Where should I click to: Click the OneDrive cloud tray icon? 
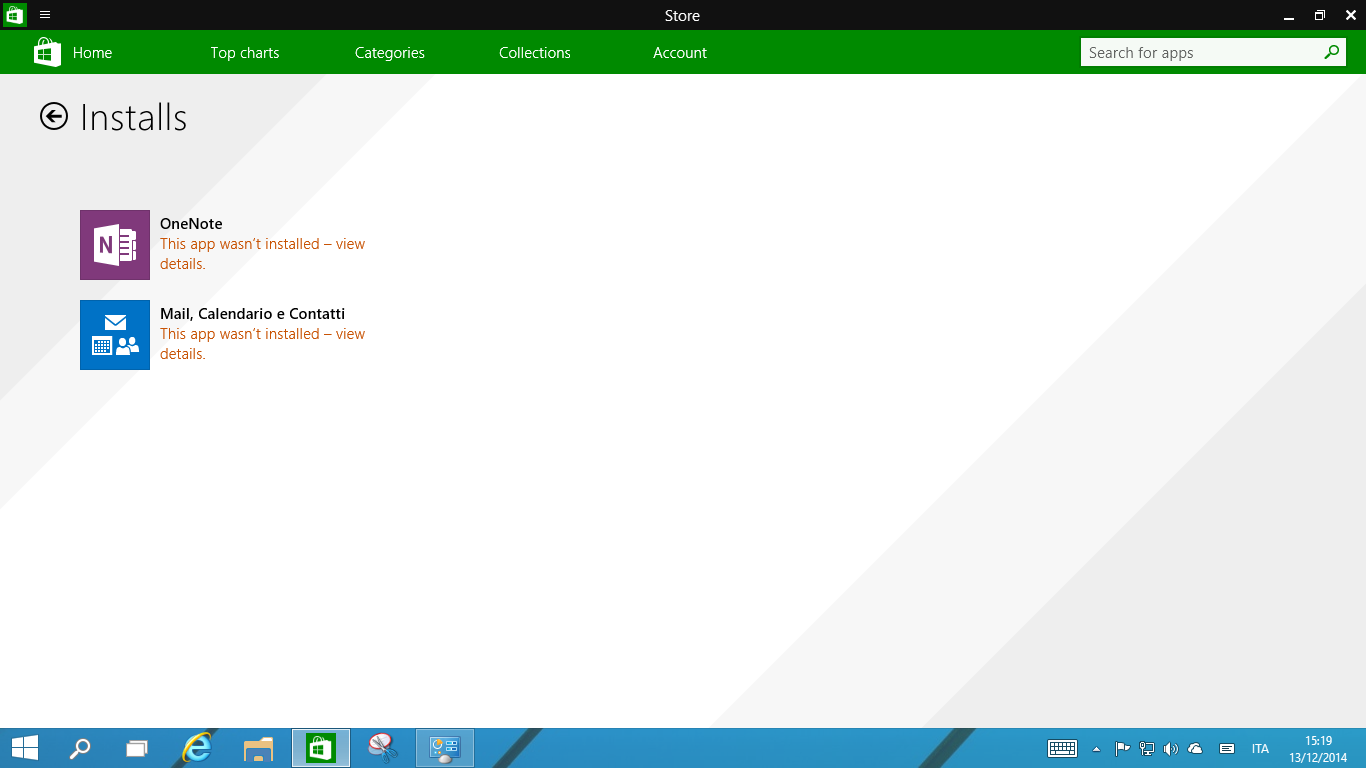(x=1195, y=748)
